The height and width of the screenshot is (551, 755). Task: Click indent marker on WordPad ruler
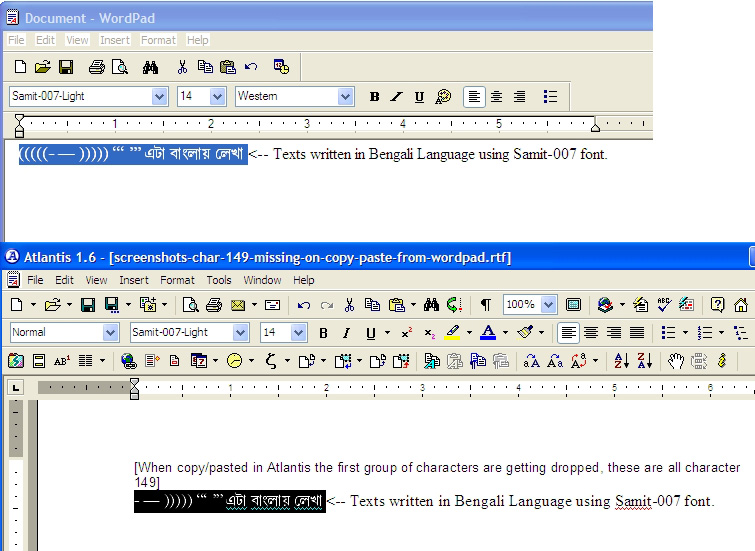(19, 126)
